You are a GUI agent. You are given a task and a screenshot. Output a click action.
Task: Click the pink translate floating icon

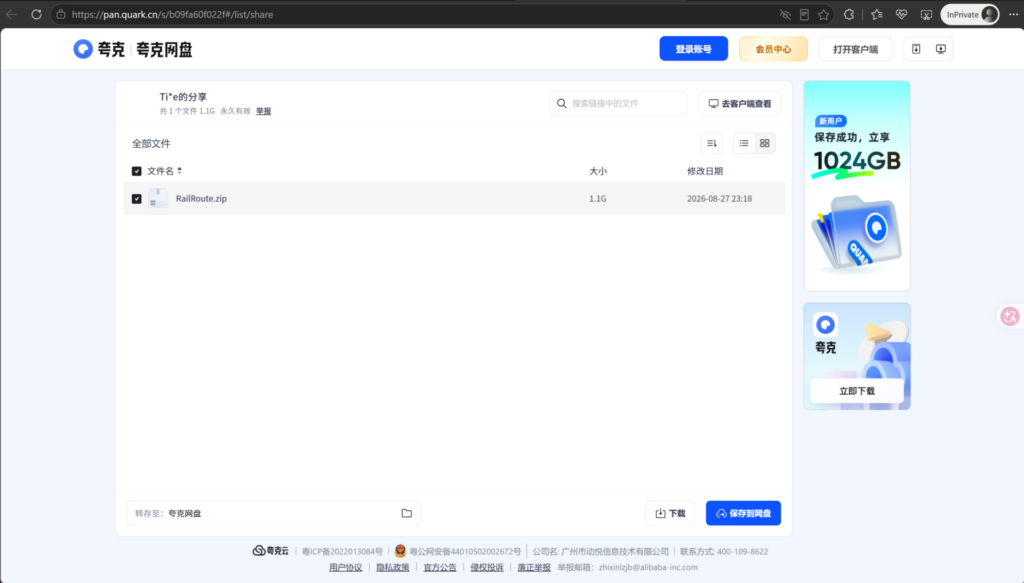pos(1010,317)
